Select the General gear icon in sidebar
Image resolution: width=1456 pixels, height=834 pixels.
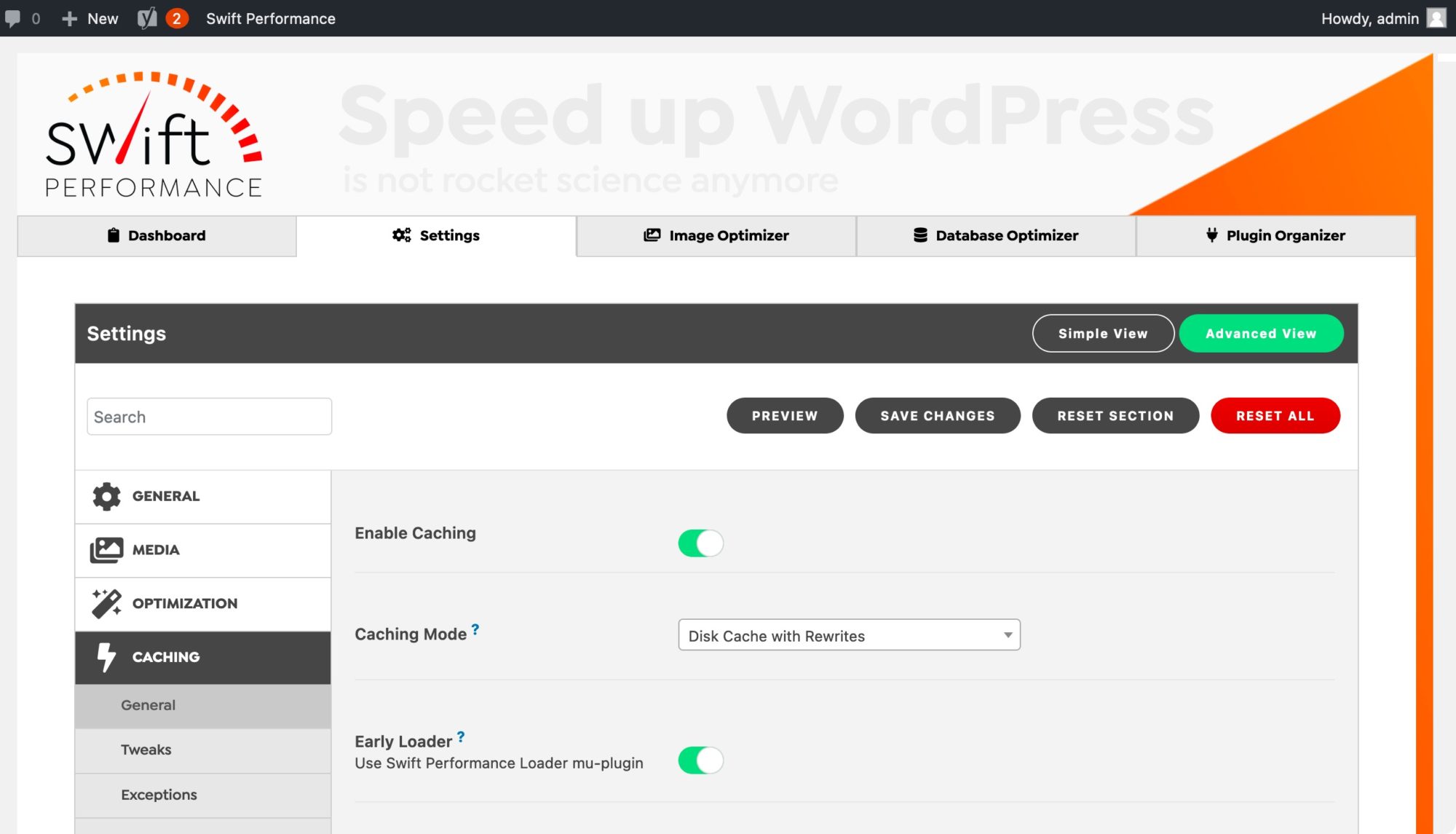coord(106,496)
